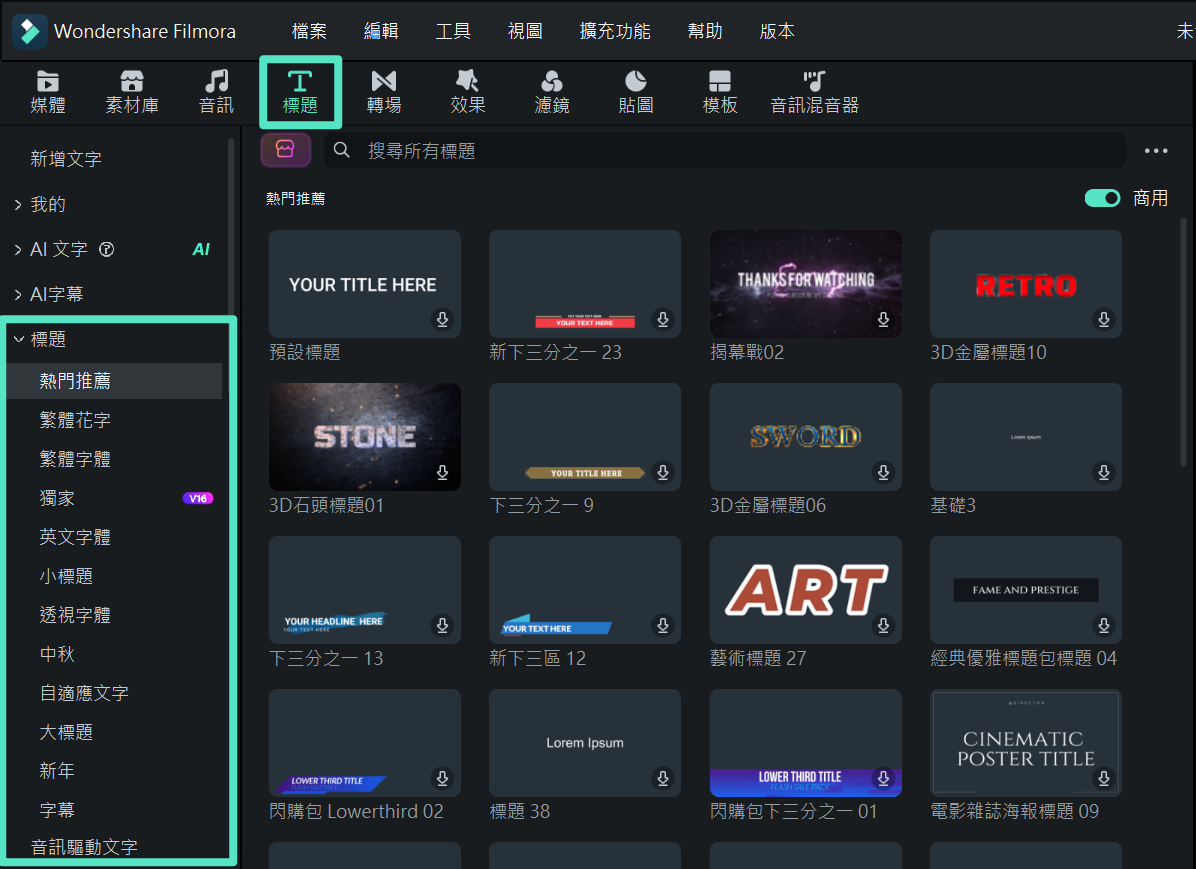The image size is (1196, 869).
Task: Open the 模板 templates panel
Action: click(719, 92)
